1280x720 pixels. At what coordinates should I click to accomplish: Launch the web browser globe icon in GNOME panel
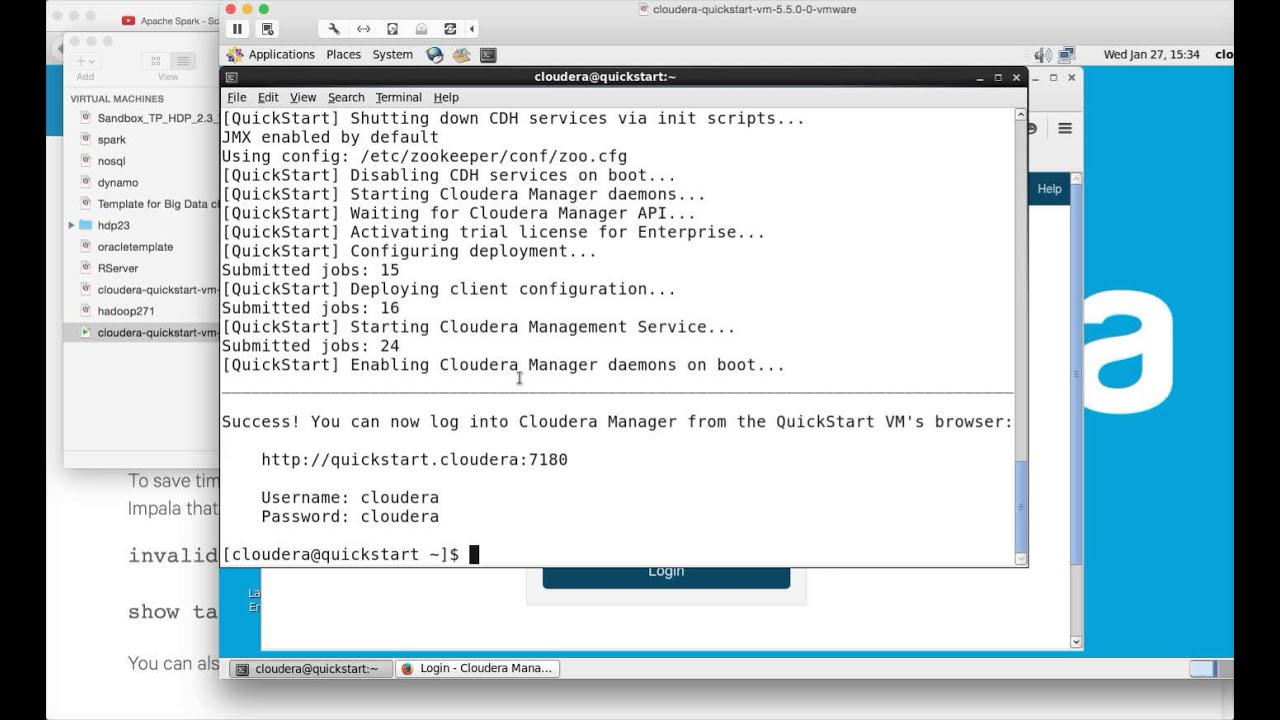click(434, 55)
